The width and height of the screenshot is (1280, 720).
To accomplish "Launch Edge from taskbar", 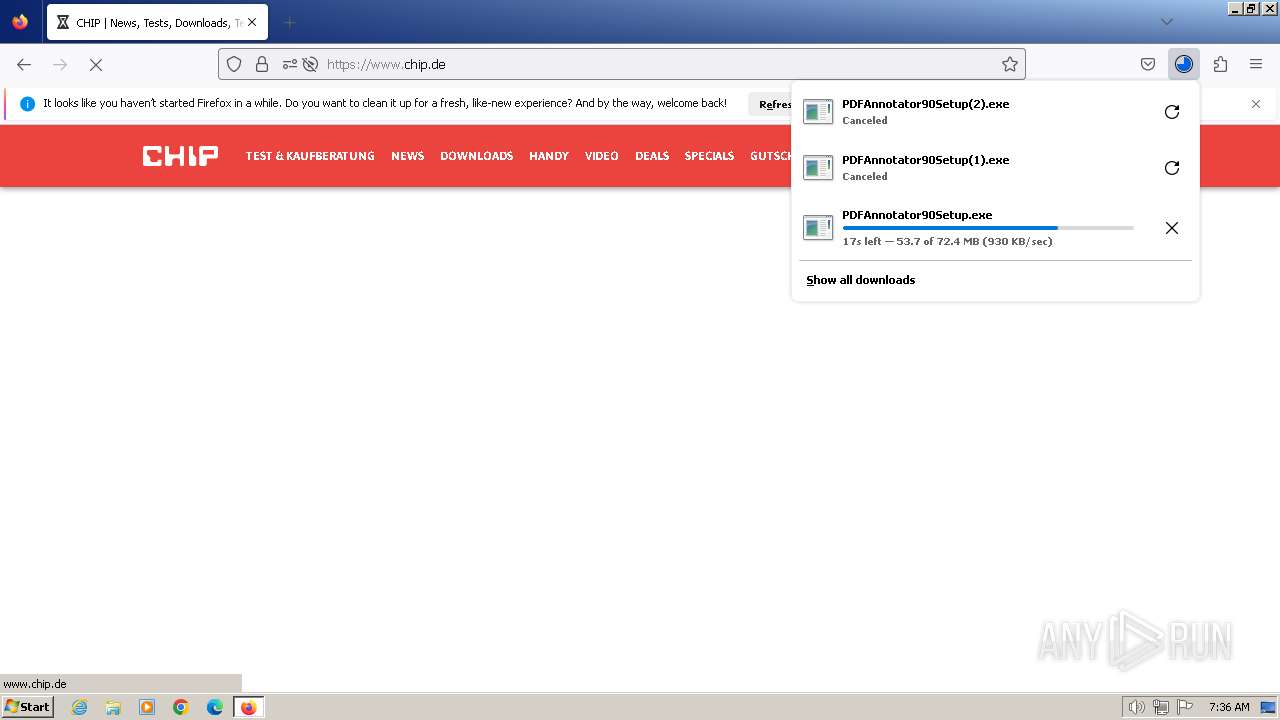I will 215,707.
